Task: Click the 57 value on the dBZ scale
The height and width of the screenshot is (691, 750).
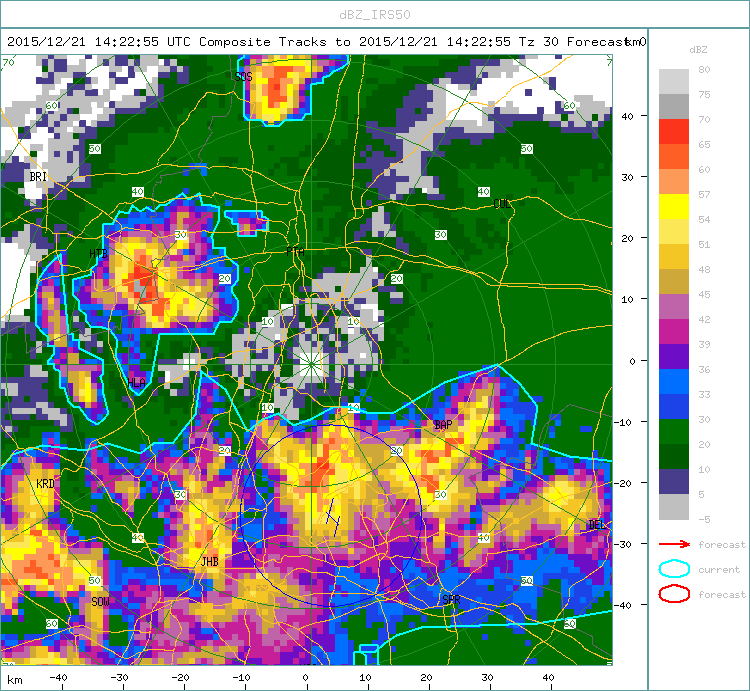Action: point(704,194)
